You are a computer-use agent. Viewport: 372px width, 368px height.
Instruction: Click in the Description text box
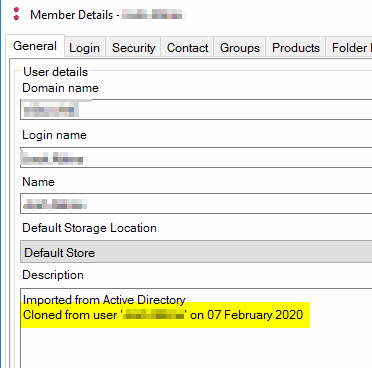[196, 328]
